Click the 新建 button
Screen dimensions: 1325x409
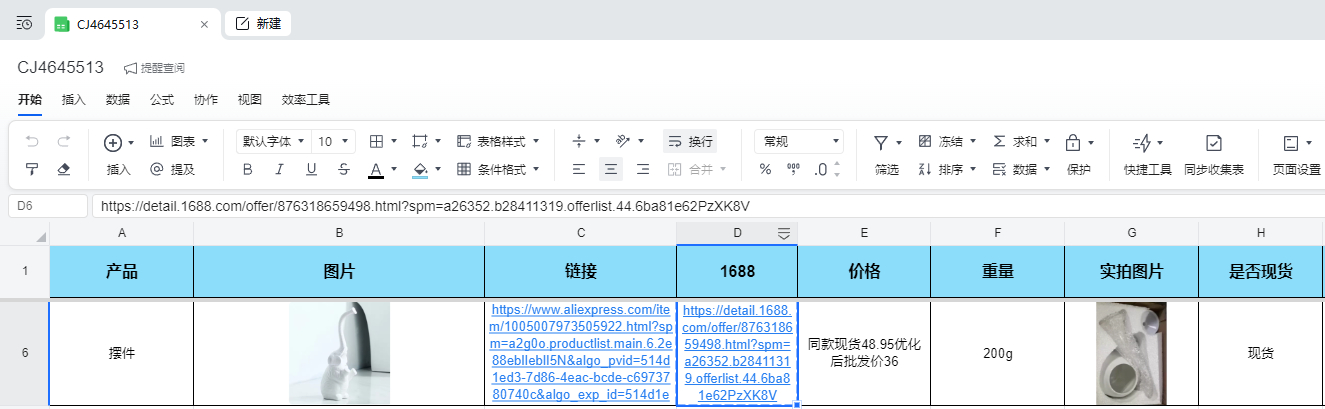258,24
